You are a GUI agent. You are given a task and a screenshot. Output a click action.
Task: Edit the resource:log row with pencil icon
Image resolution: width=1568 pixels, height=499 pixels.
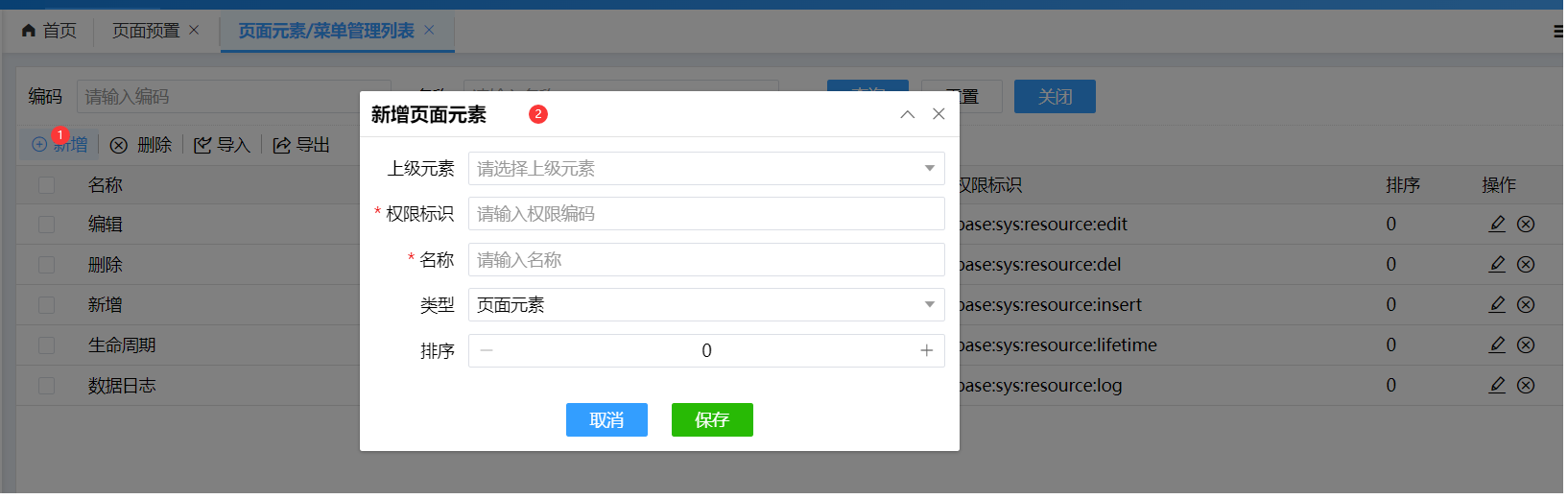tap(1497, 385)
